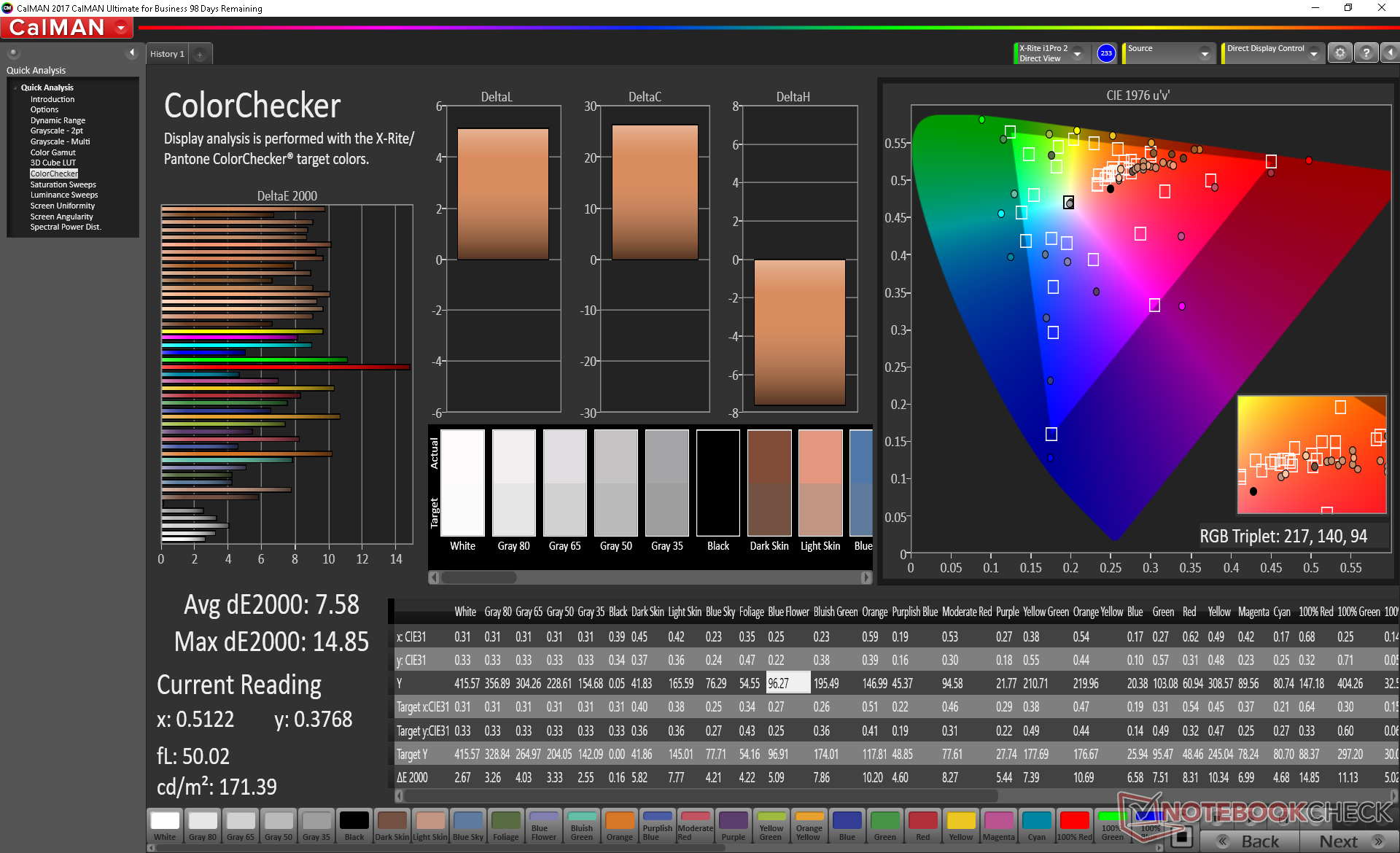Select the Blue Flower patch button
This screenshot has width=1400, height=853.
[544, 825]
